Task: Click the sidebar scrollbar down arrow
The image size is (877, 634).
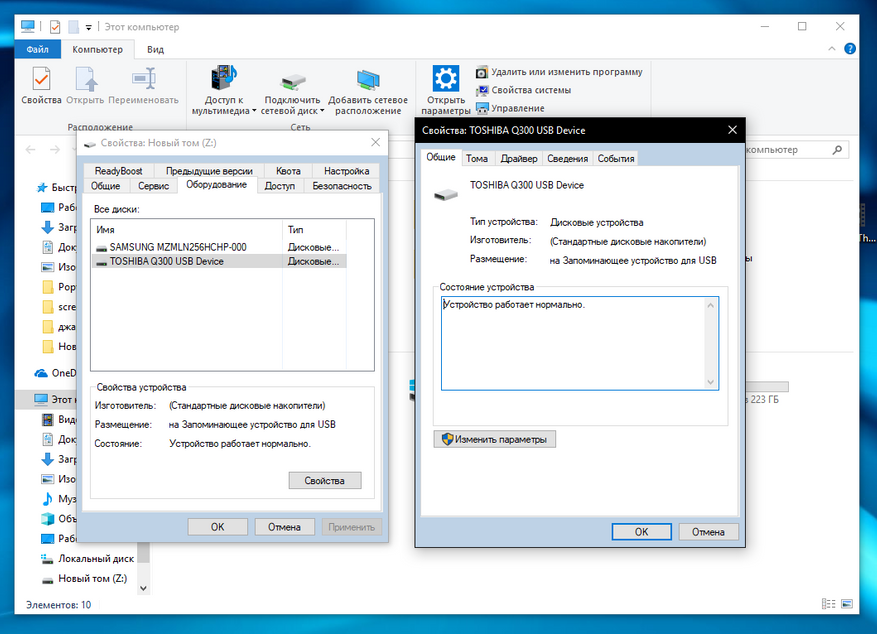Action: tap(143, 588)
